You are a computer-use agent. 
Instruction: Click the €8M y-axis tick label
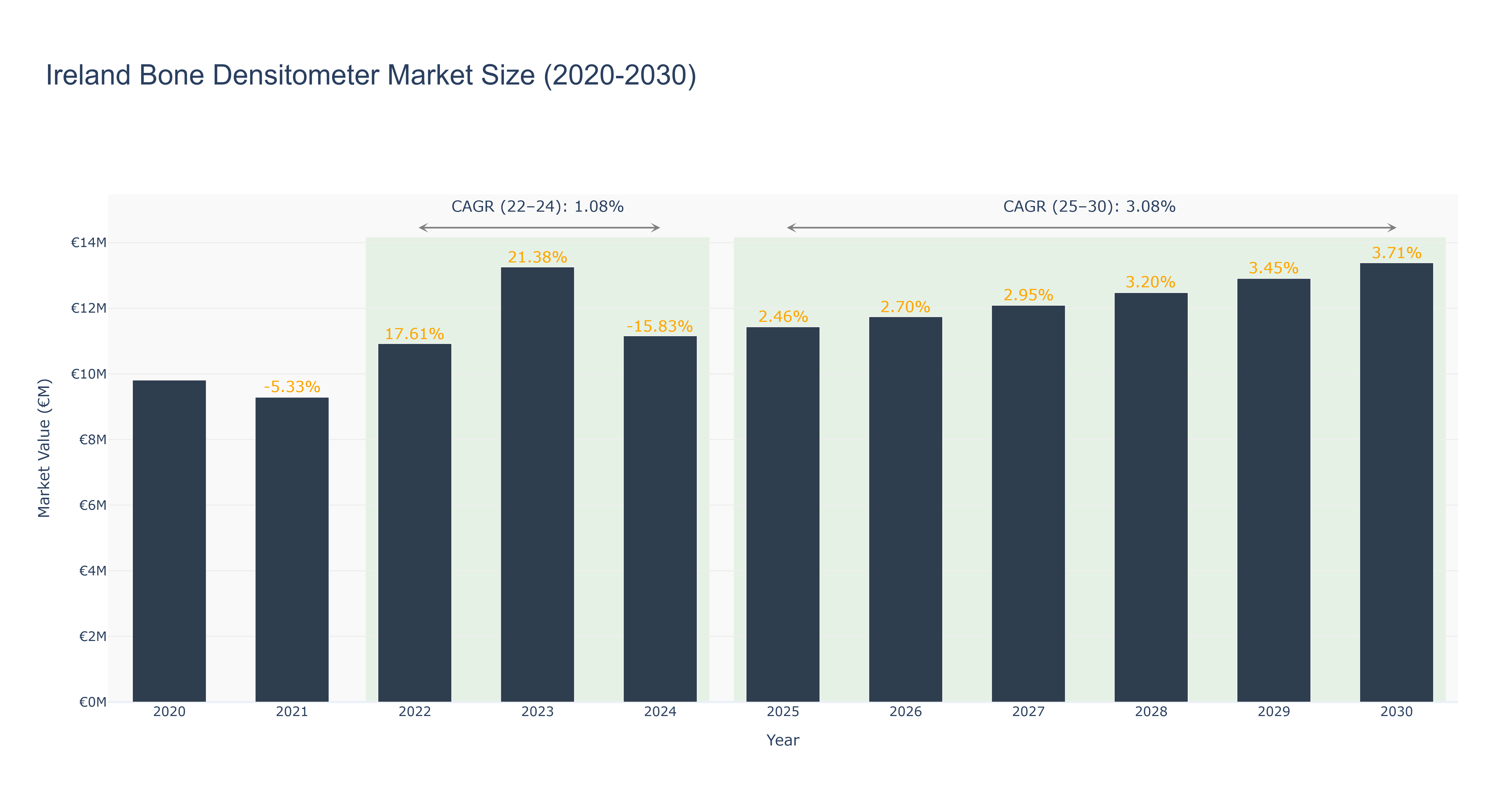(93, 440)
